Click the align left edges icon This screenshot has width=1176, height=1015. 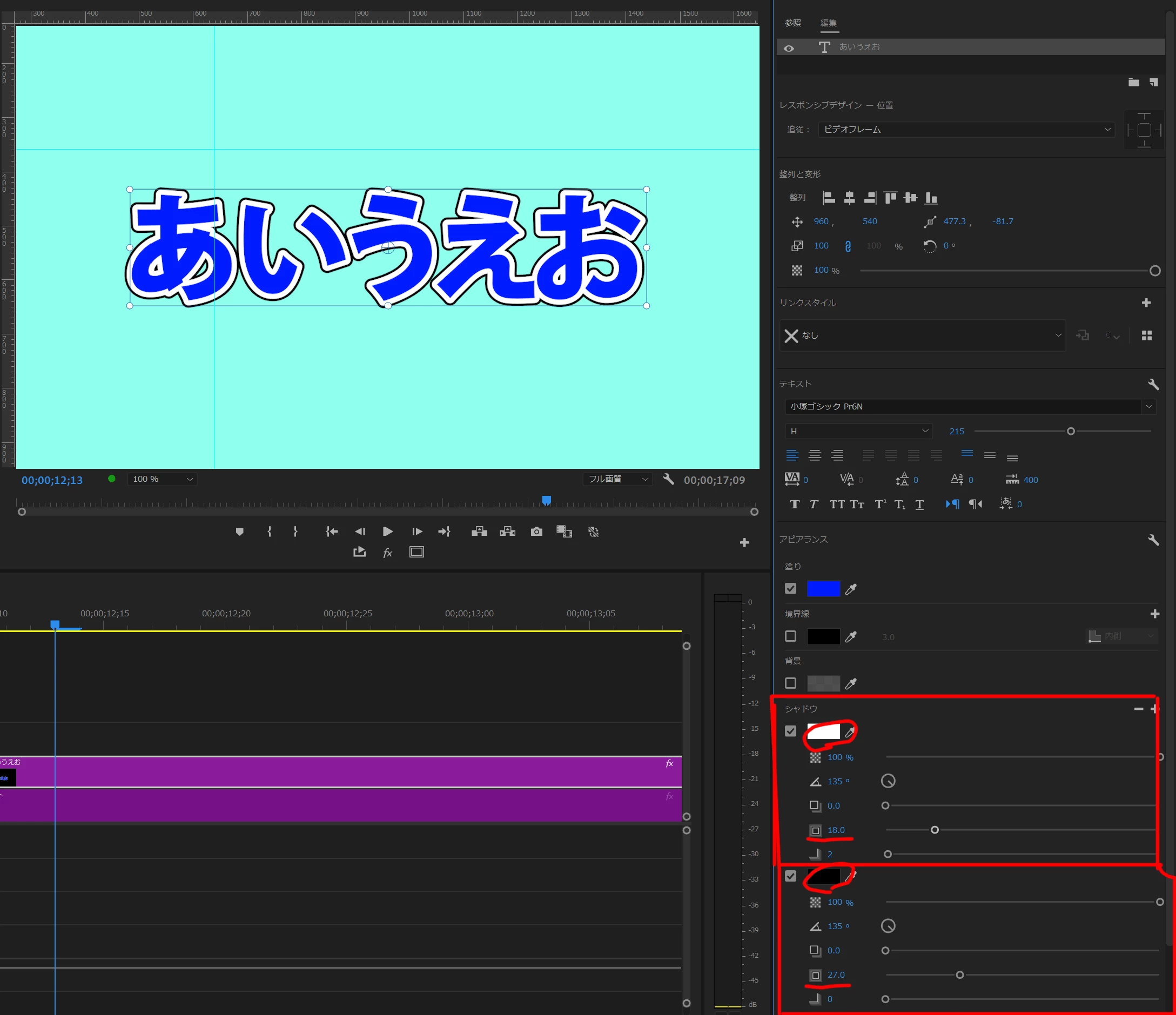pos(829,198)
